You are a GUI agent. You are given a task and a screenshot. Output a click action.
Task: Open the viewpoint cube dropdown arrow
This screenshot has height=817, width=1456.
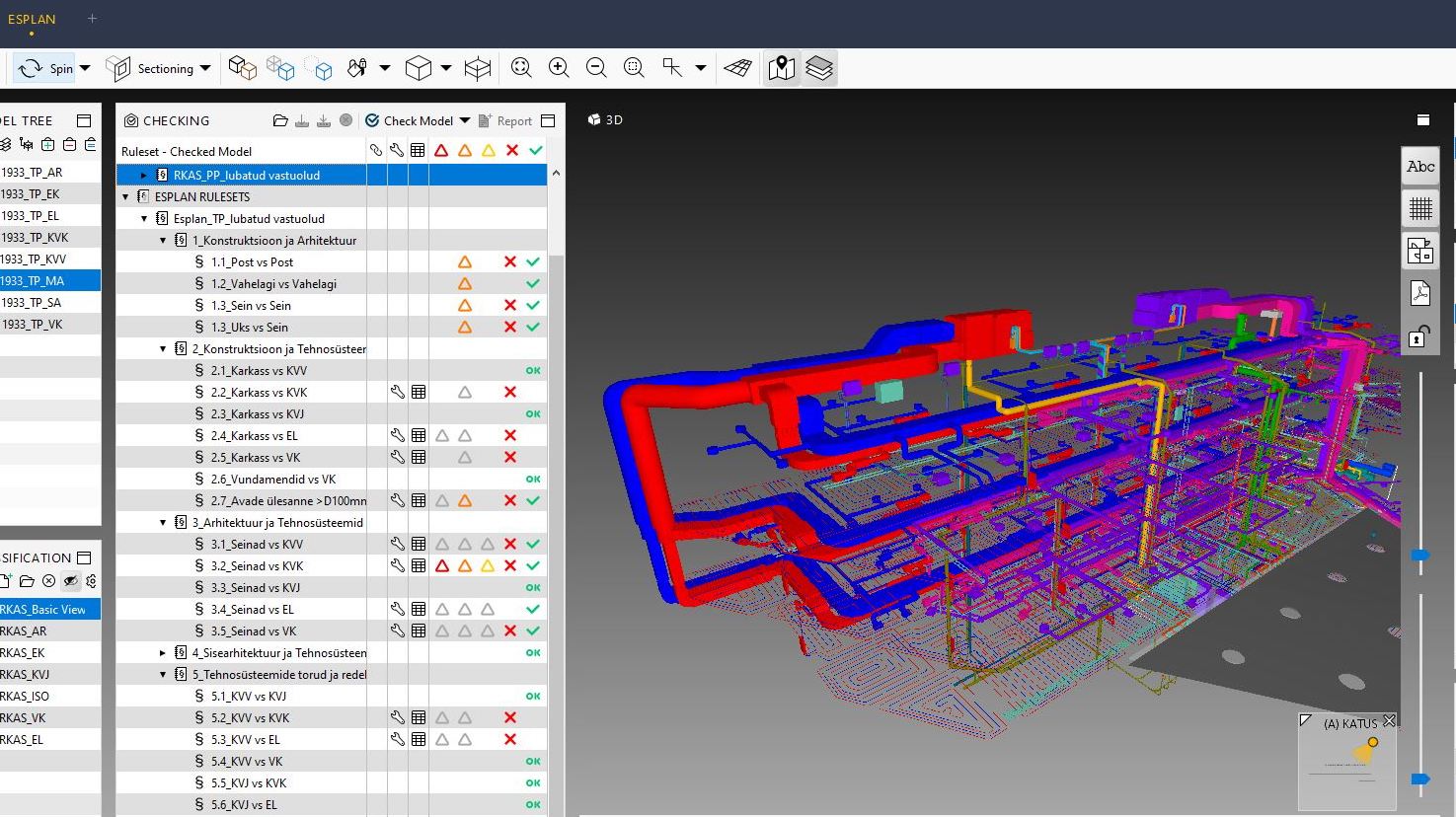[446, 68]
